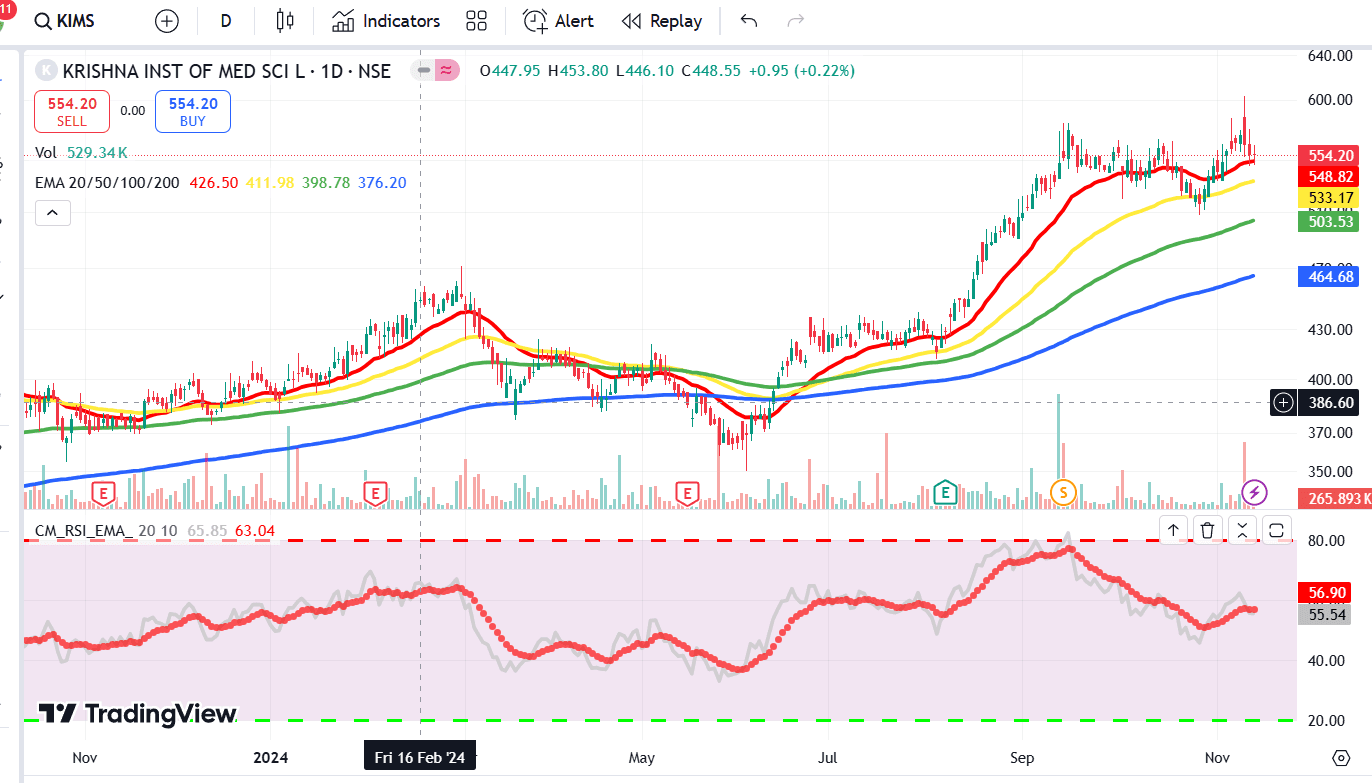Click the May label on time axis
Image resolution: width=1372 pixels, height=783 pixels.
point(642,758)
